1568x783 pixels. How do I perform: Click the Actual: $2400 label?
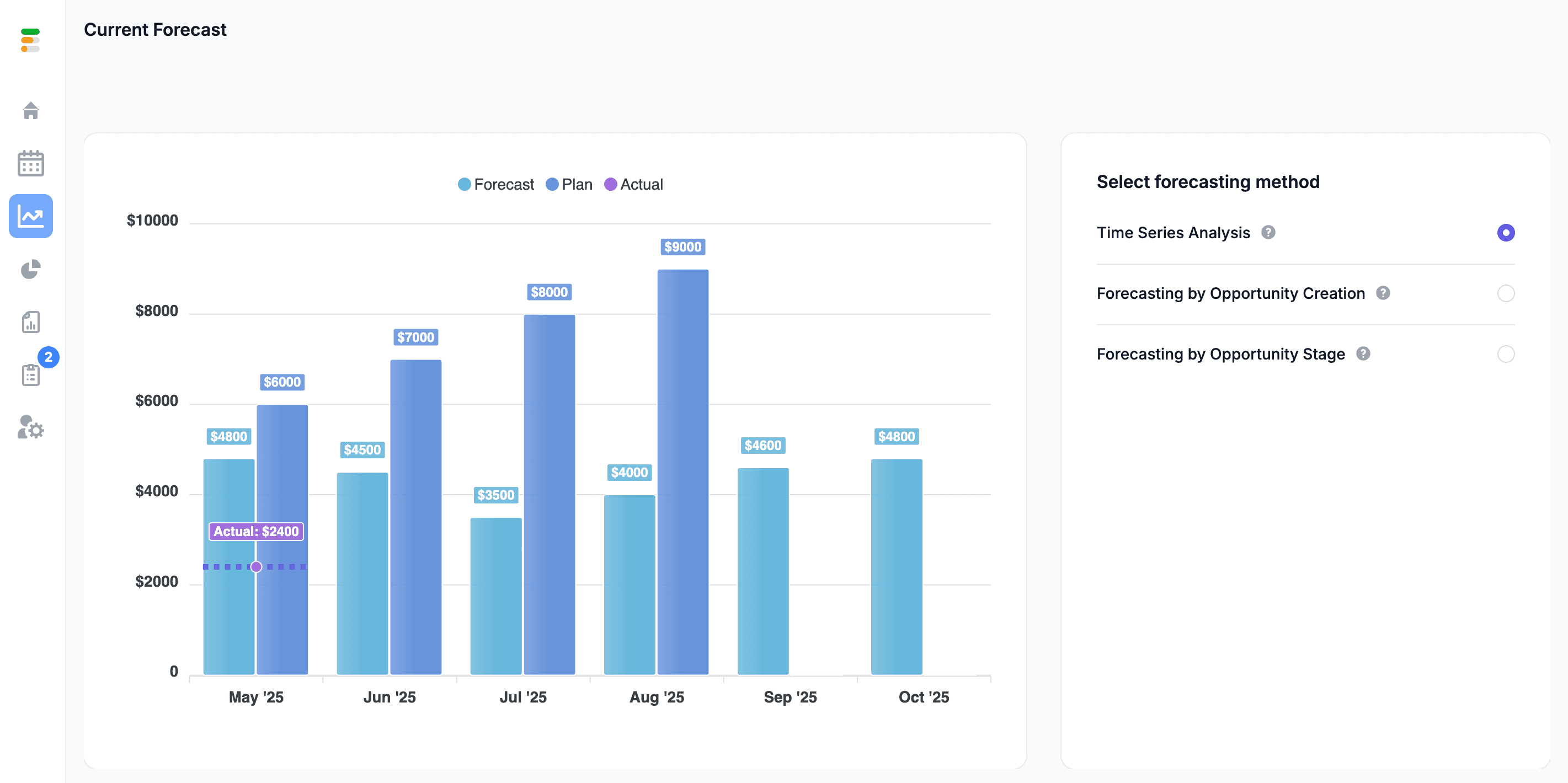(x=256, y=531)
